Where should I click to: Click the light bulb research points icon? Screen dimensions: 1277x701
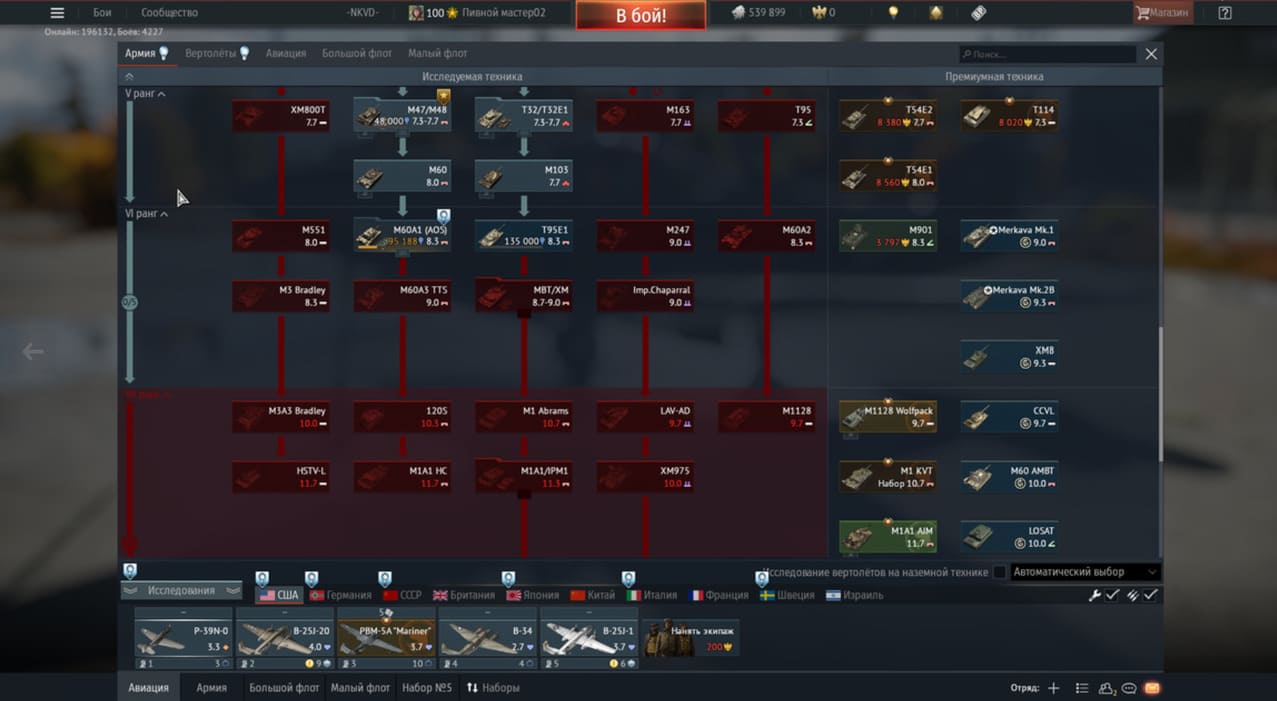tap(894, 13)
